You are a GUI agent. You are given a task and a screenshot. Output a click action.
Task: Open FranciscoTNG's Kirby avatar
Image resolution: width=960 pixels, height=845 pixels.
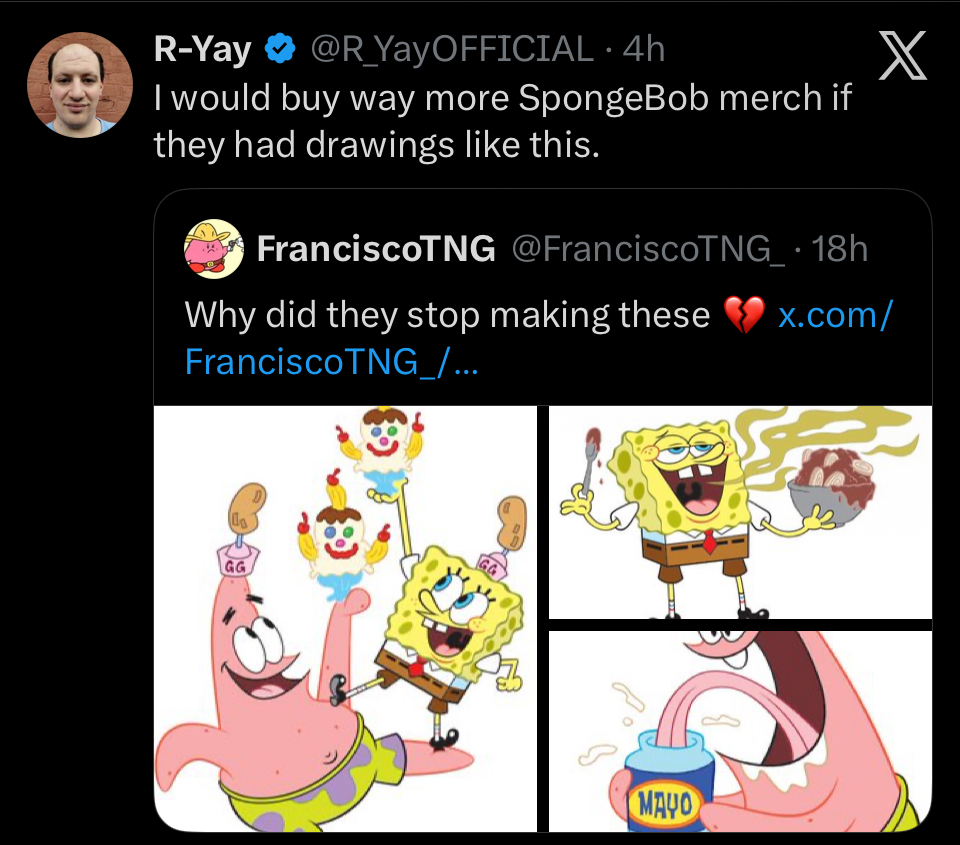(x=214, y=249)
